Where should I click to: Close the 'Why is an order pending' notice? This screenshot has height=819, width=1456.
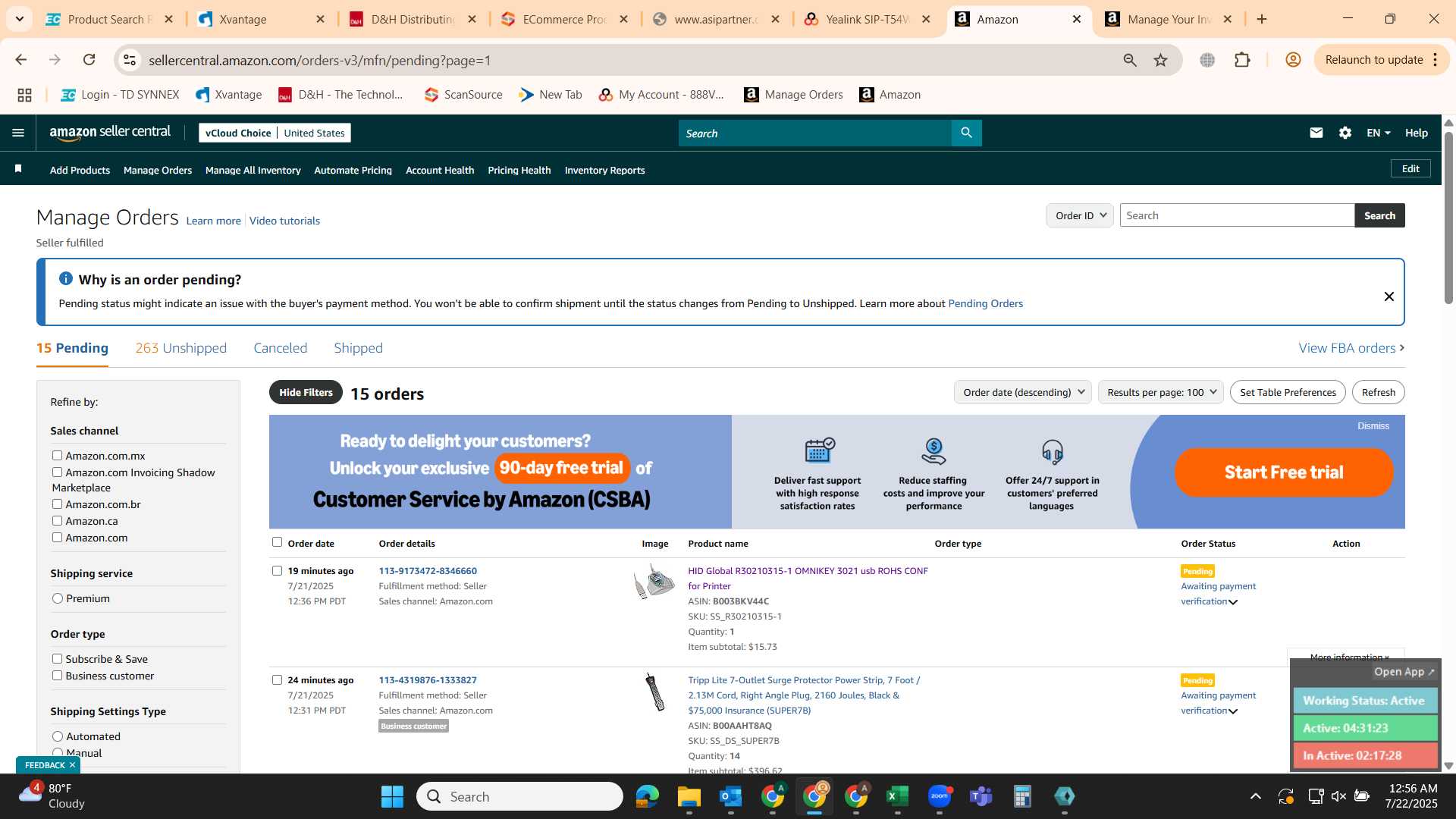pos(1389,297)
